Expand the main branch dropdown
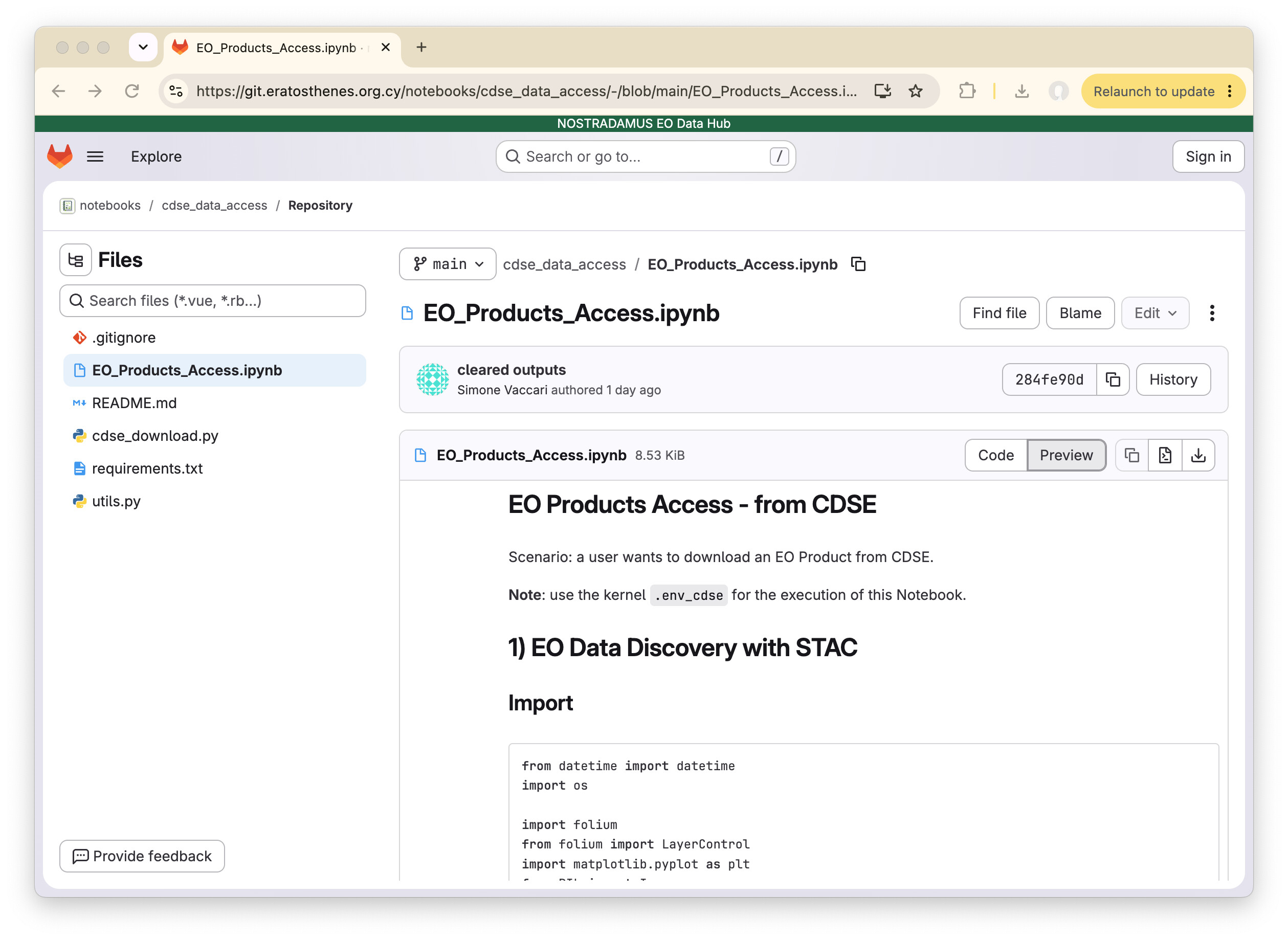The width and height of the screenshot is (1288, 940). point(448,264)
